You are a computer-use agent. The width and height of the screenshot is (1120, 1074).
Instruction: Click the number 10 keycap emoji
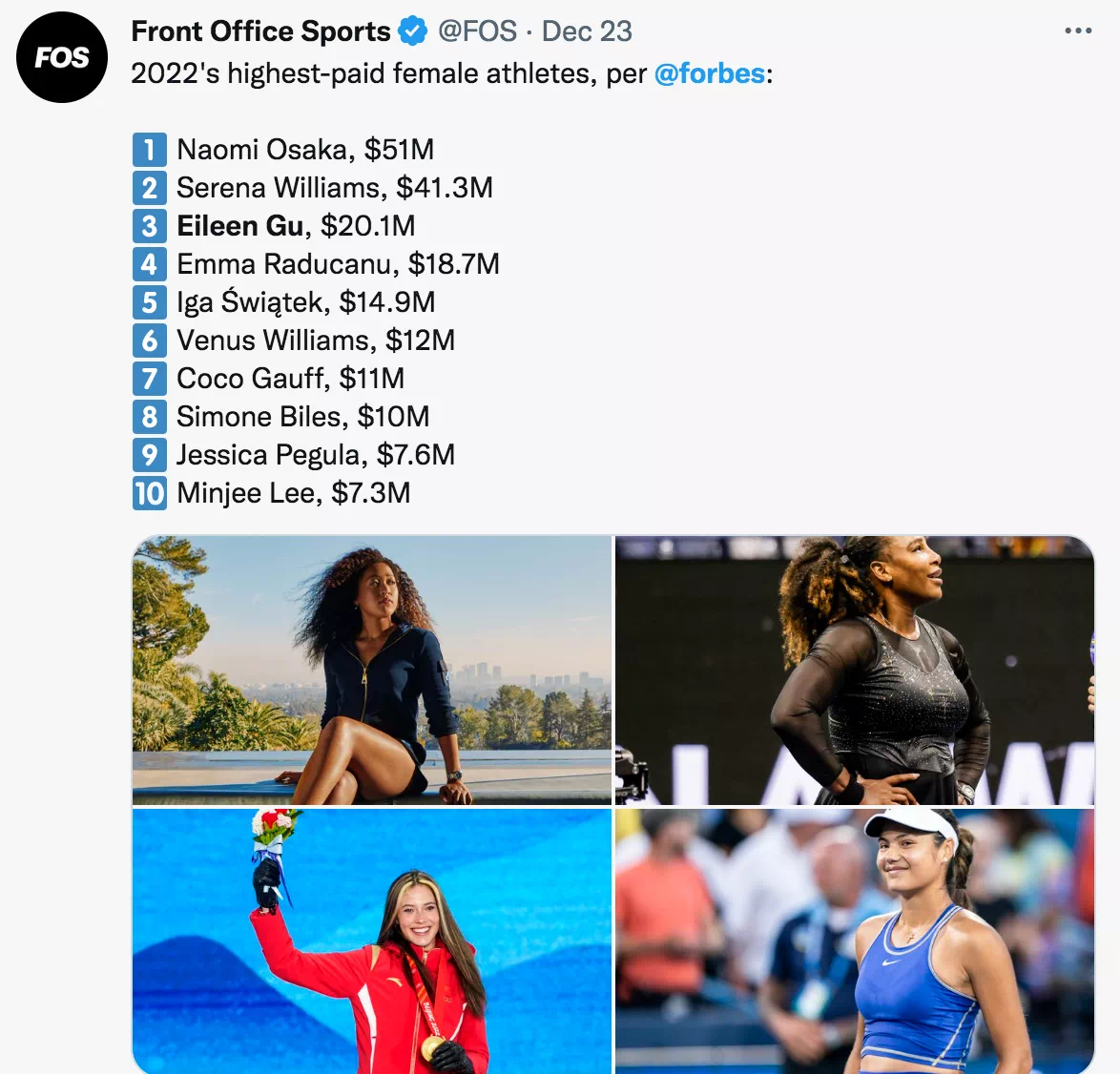[149, 493]
